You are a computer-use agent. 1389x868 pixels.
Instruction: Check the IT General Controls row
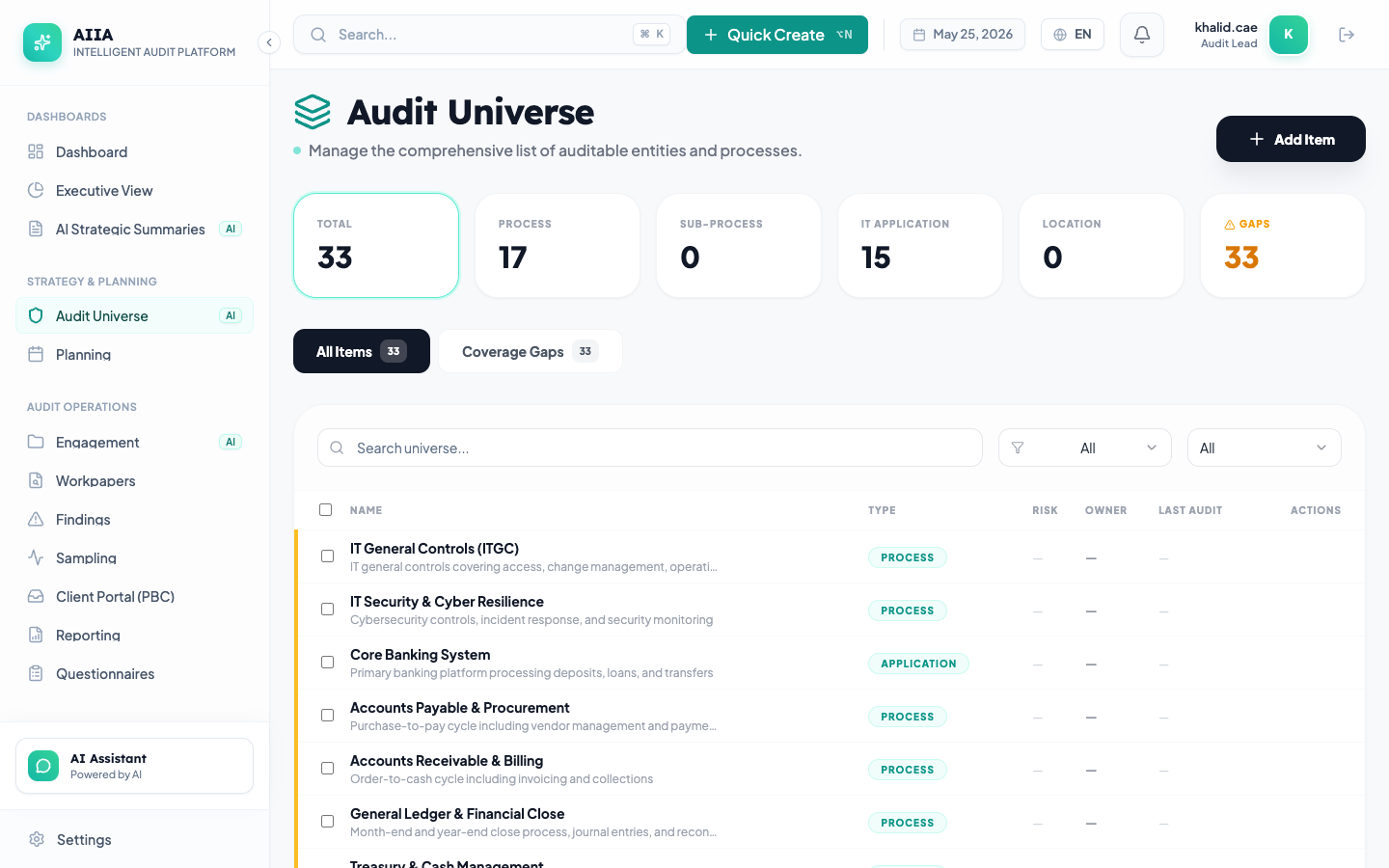click(x=327, y=556)
